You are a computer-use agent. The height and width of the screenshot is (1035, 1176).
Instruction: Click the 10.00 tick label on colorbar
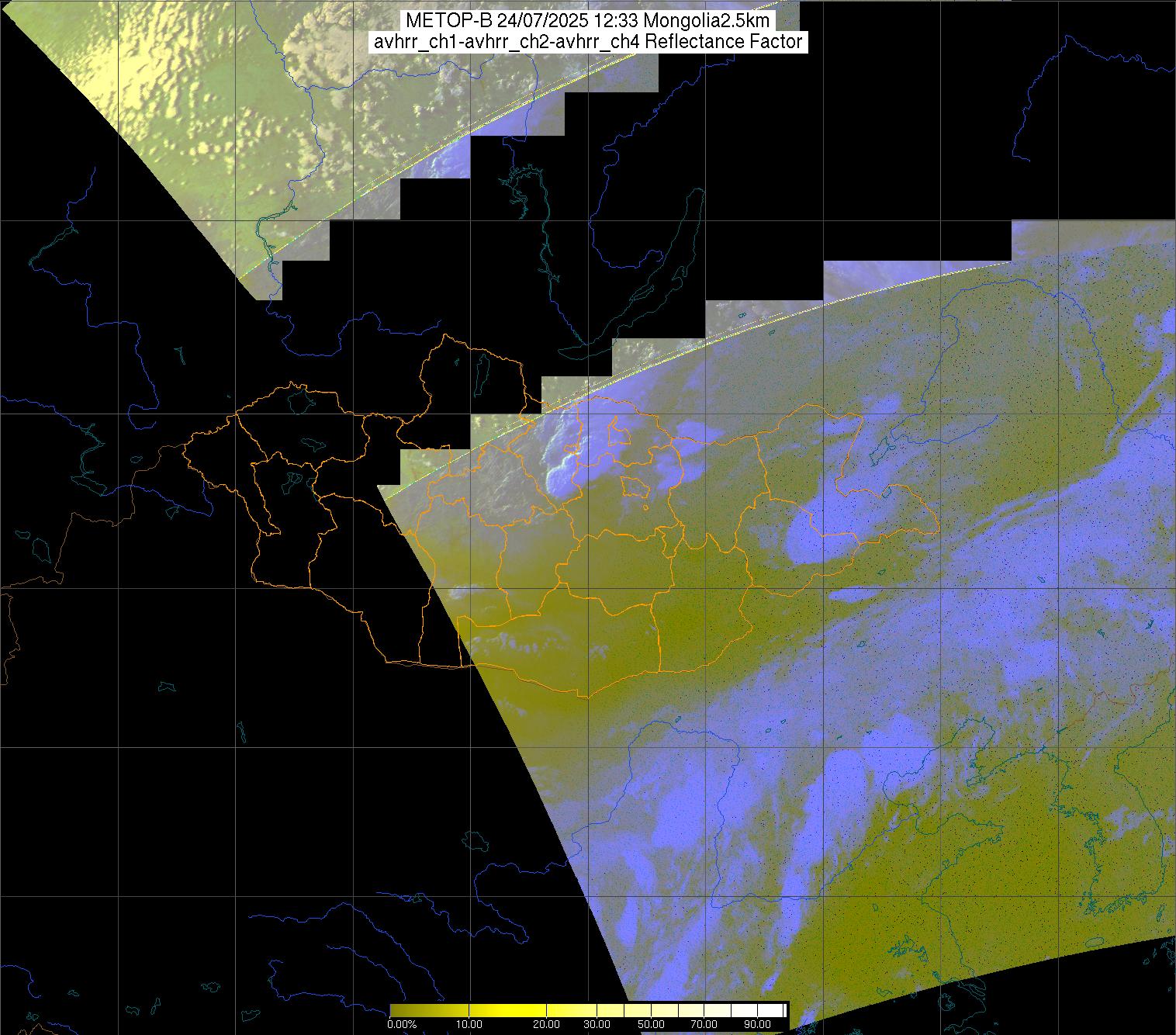click(x=469, y=1025)
